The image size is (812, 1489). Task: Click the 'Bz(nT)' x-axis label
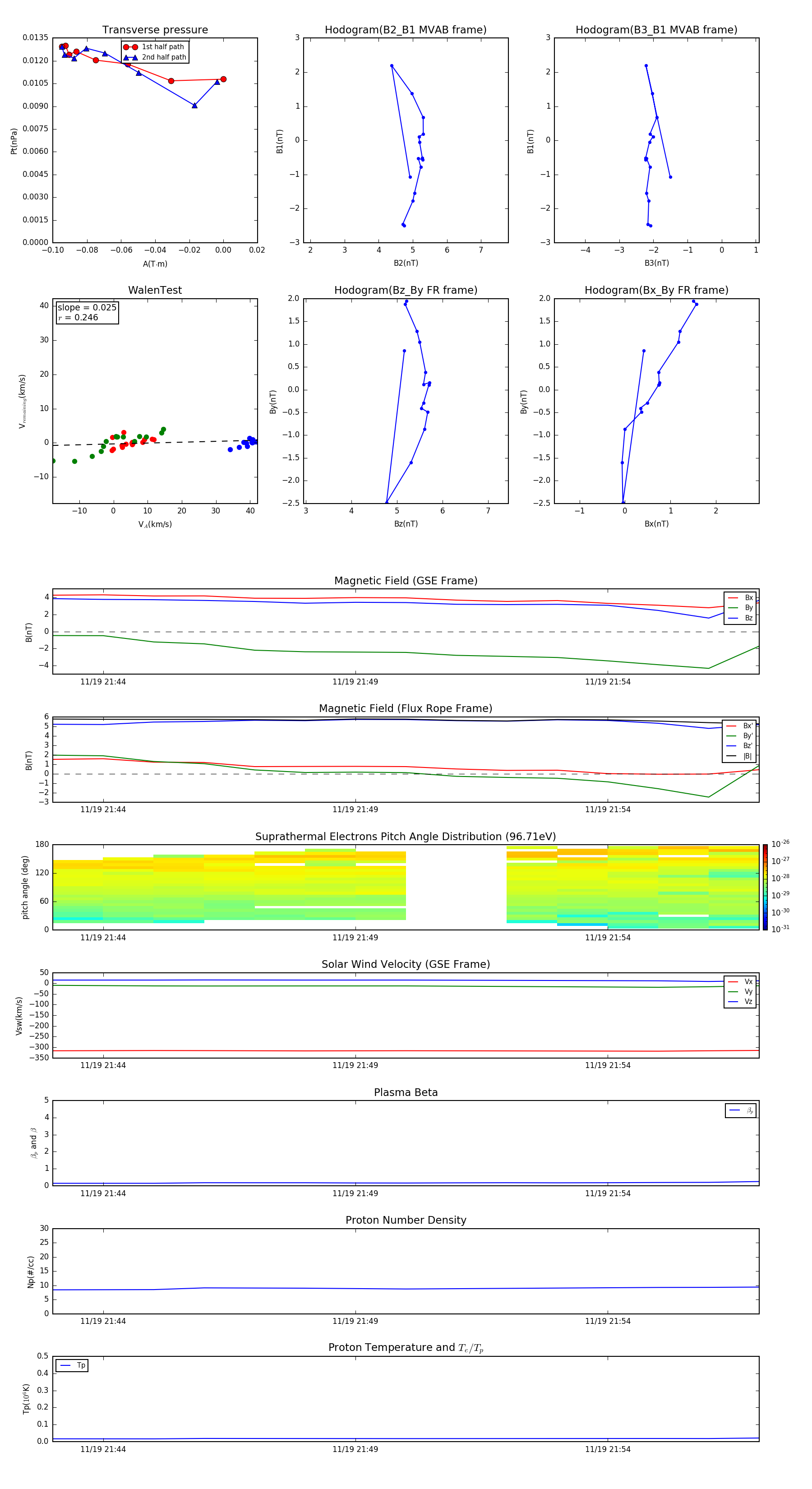[406, 524]
